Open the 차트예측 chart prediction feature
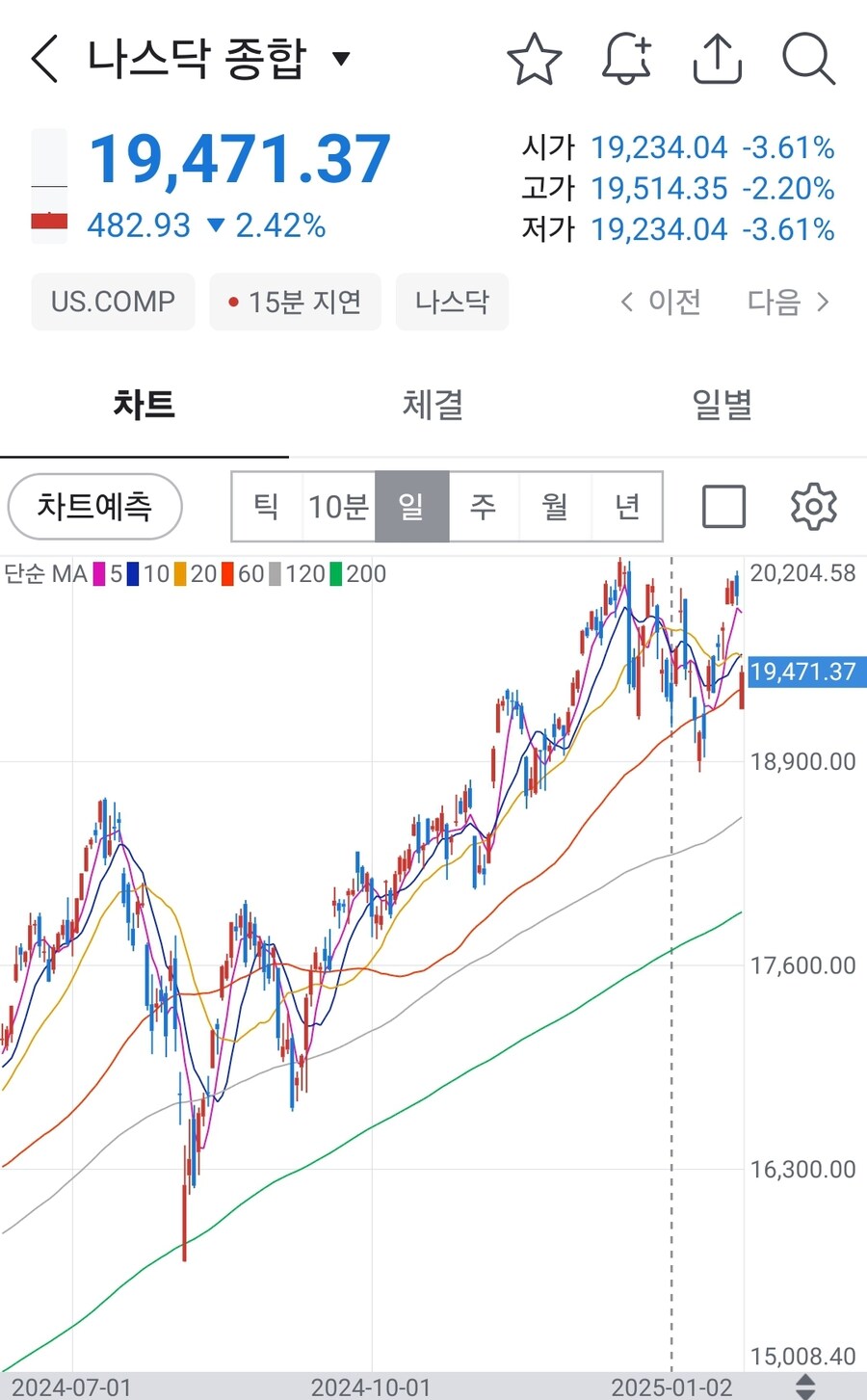This screenshot has width=867, height=1400. (94, 506)
